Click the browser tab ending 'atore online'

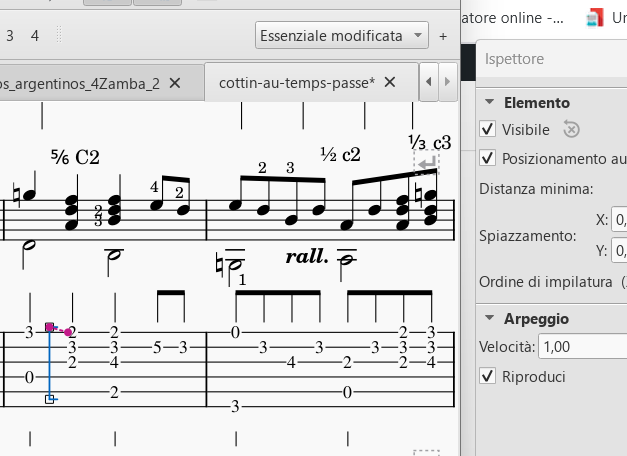(x=512, y=18)
